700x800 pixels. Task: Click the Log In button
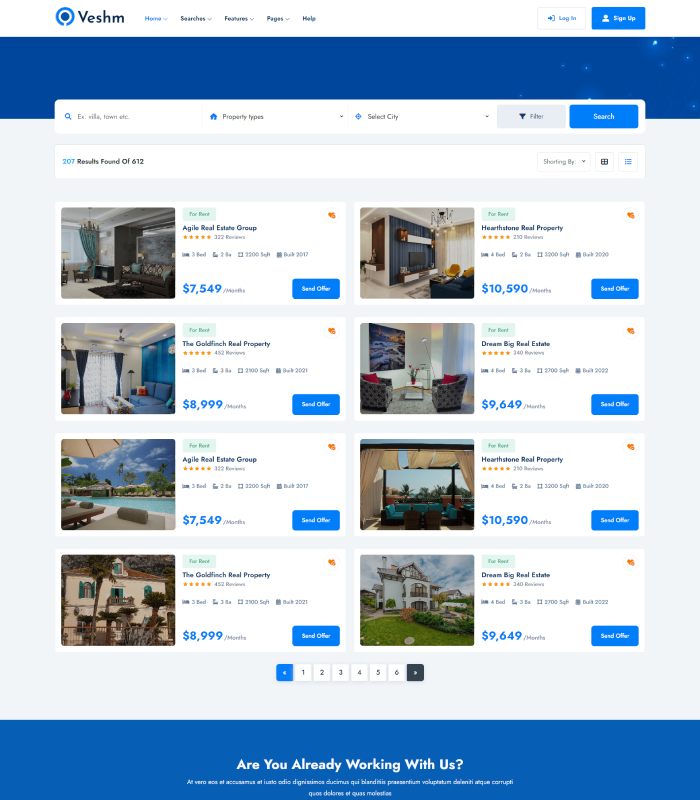pos(561,18)
